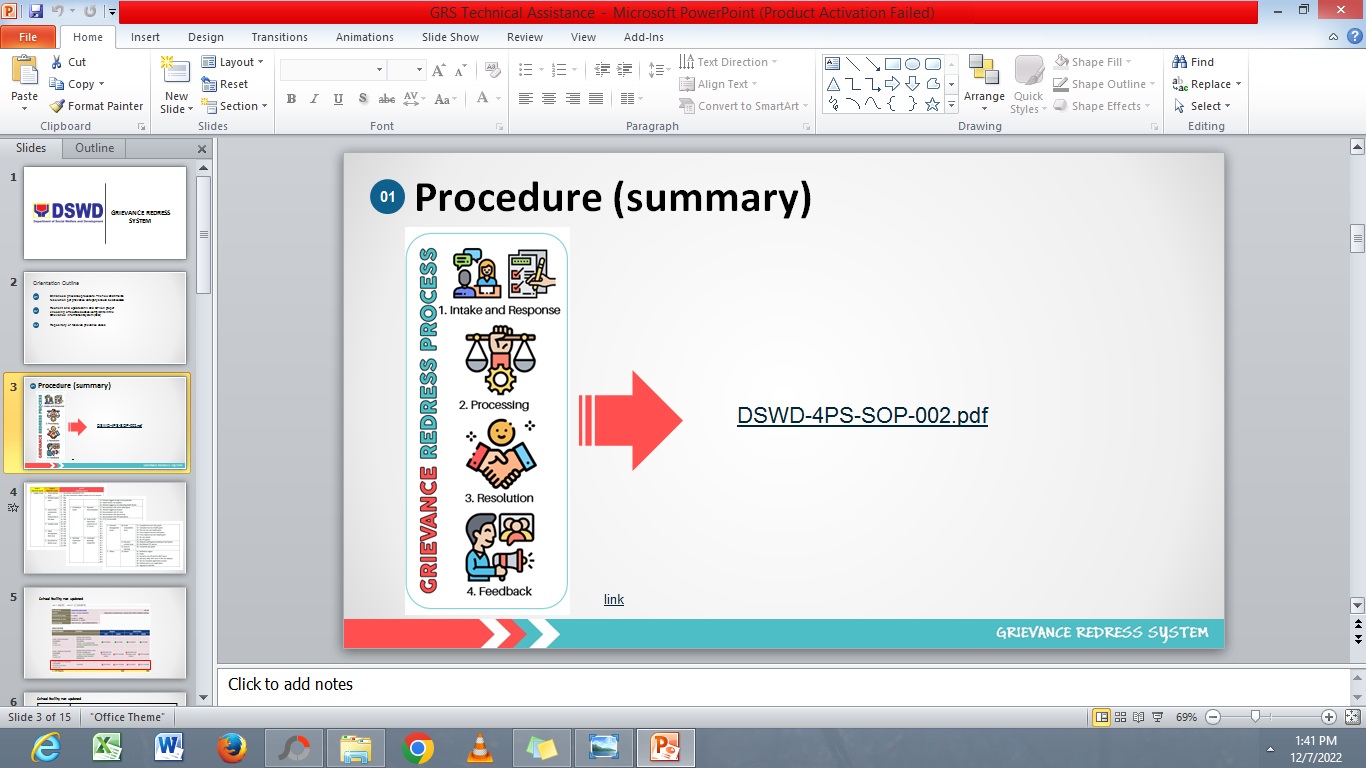Shrink the font with the smaller A icon

pos(461,70)
